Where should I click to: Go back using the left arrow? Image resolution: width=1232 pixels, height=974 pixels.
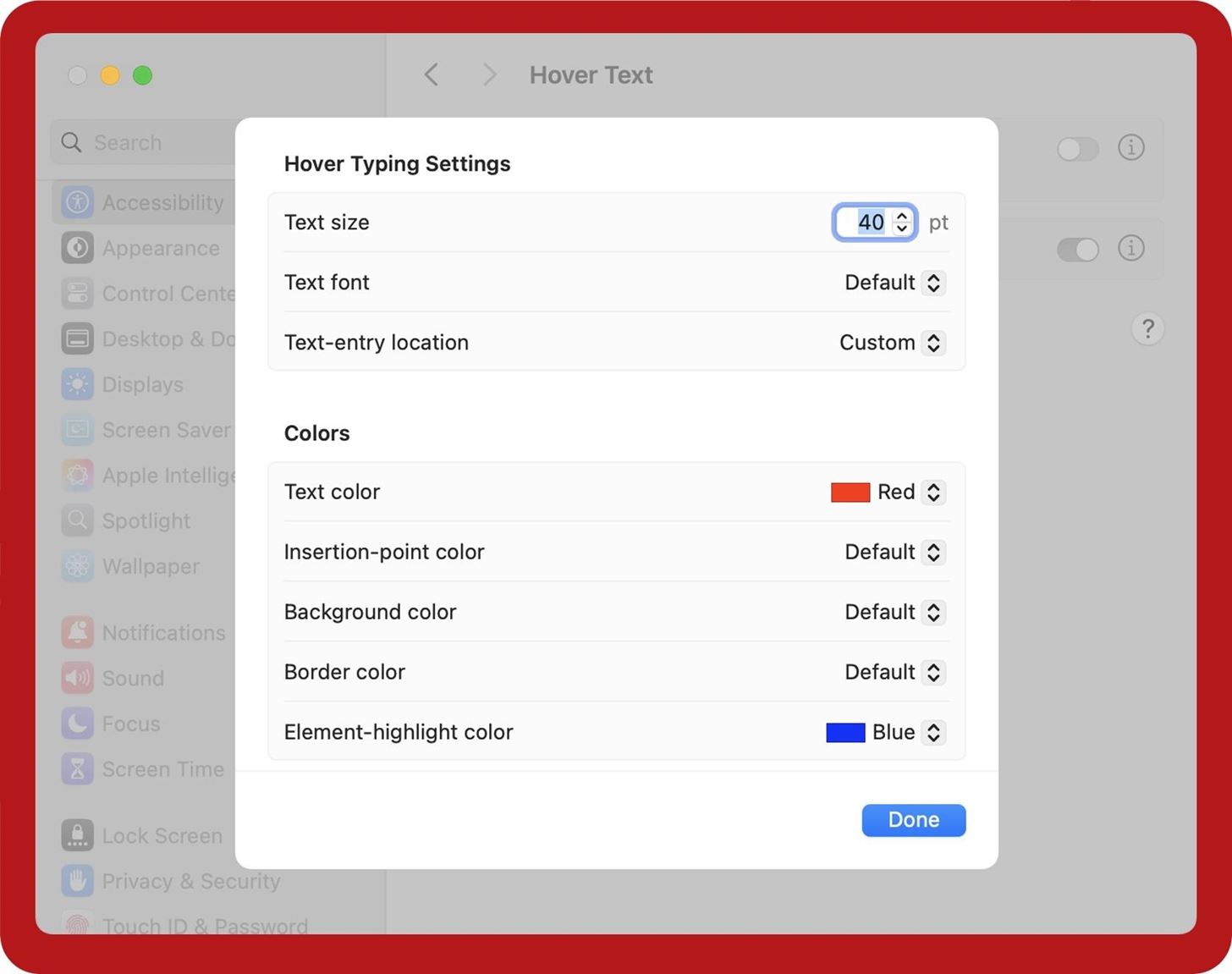point(431,74)
